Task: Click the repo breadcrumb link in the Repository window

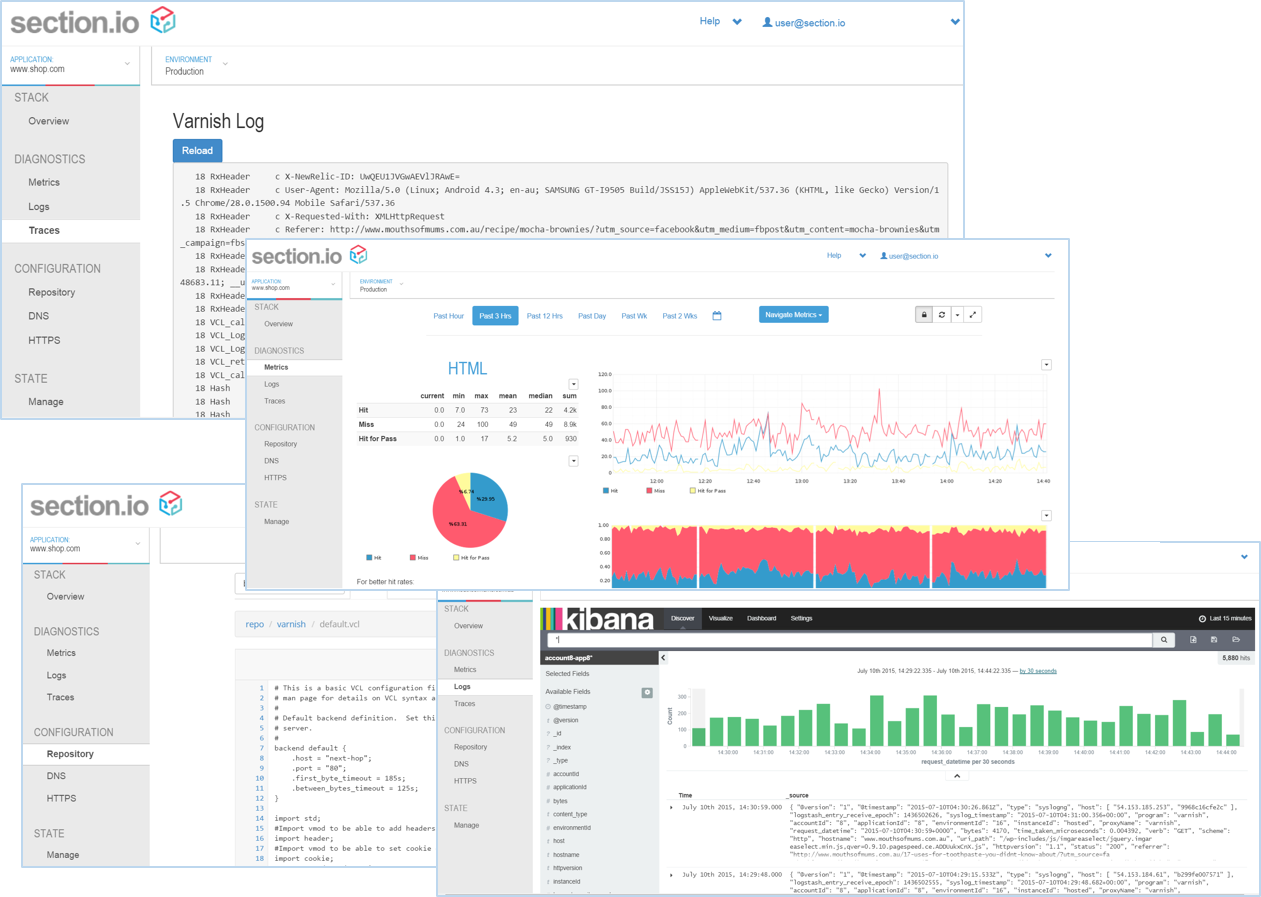Action: tap(255, 624)
